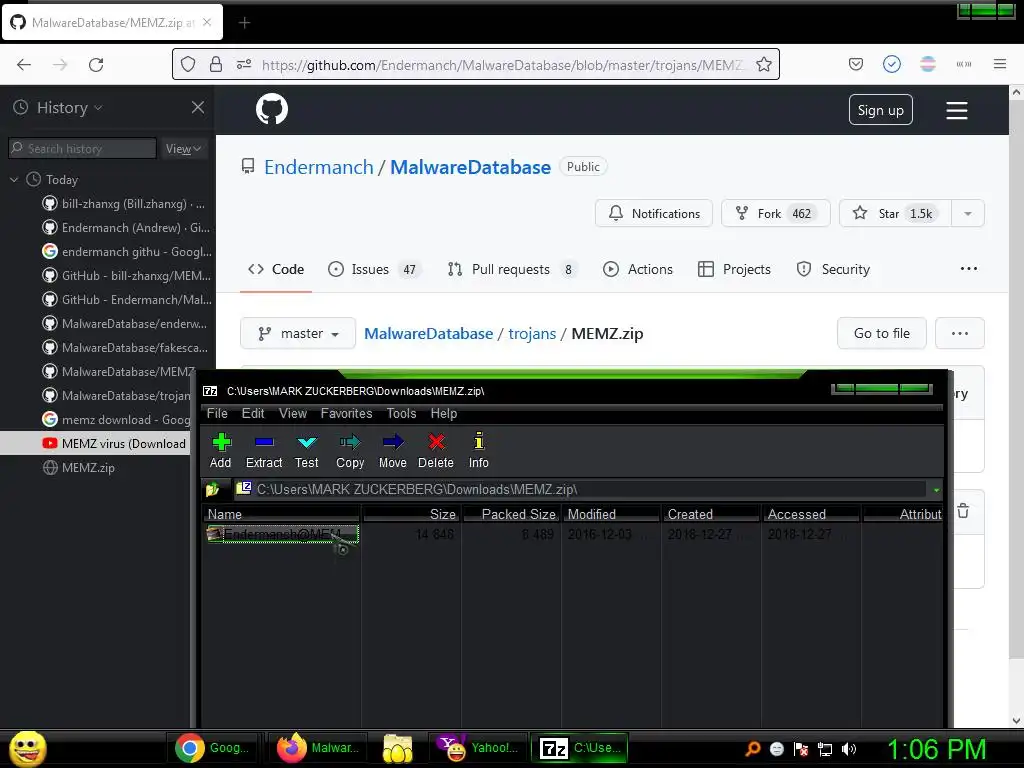Click the 7-Zip Move toolbar icon

point(392,451)
